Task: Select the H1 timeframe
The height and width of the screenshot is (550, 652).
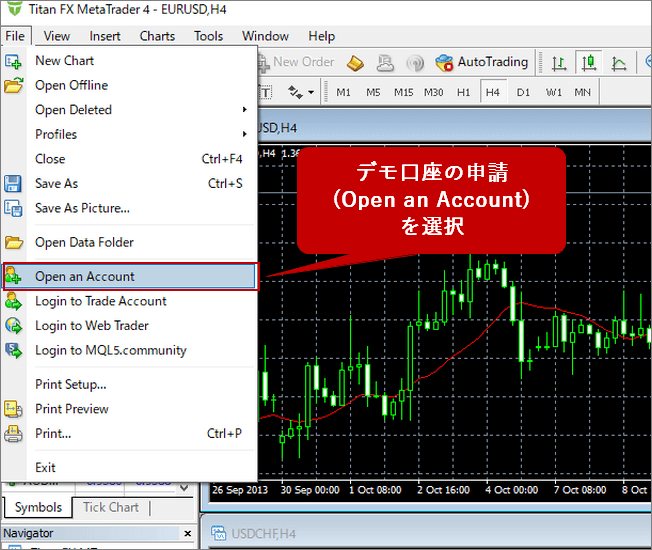Action: [463, 92]
